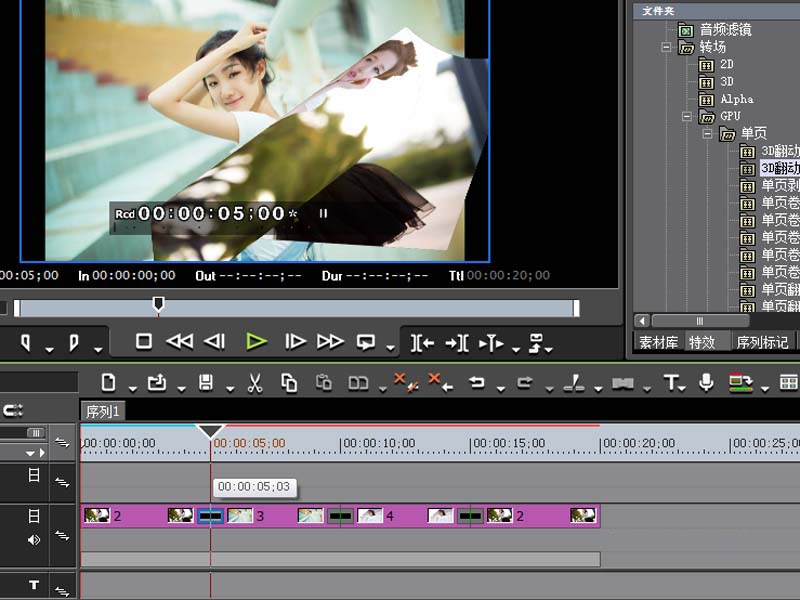Click the green Play button
Image resolution: width=800 pixels, height=600 pixels.
[x=256, y=341]
